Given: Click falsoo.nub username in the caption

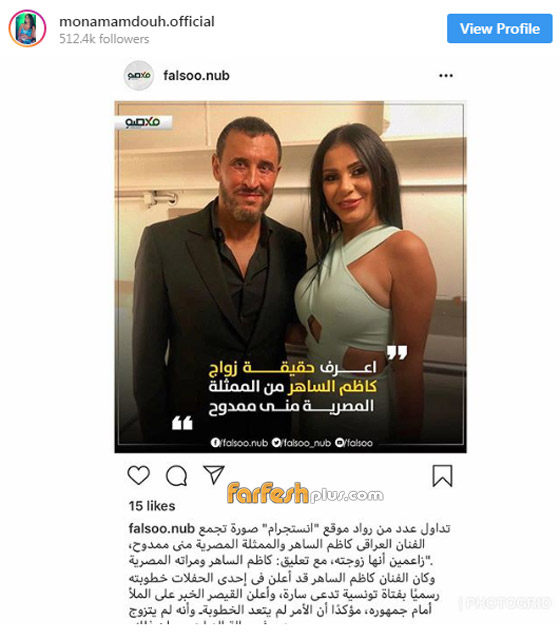Looking at the screenshot, I should point(162,528).
